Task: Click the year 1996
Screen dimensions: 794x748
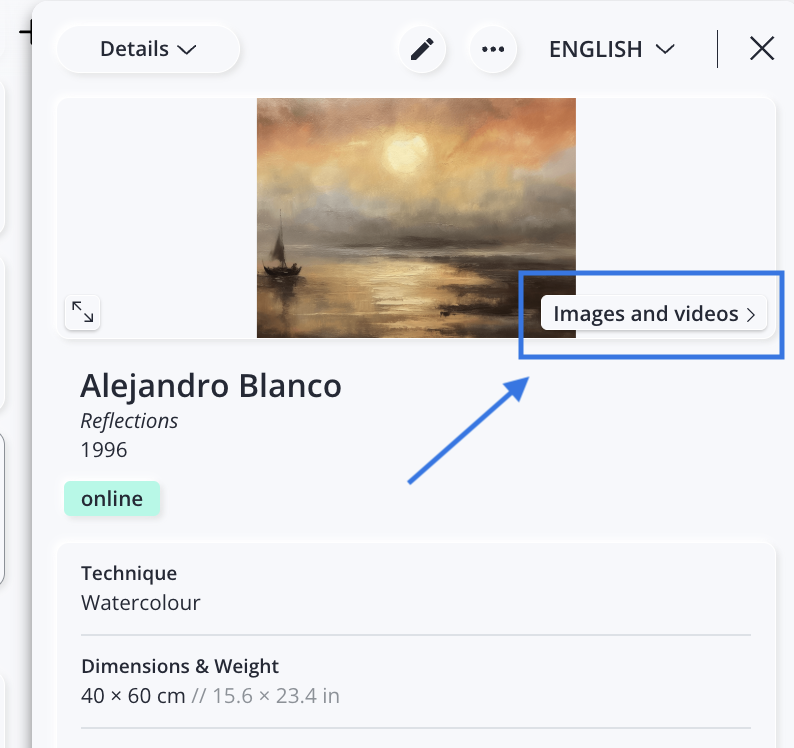Action: (x=104, y=450)
